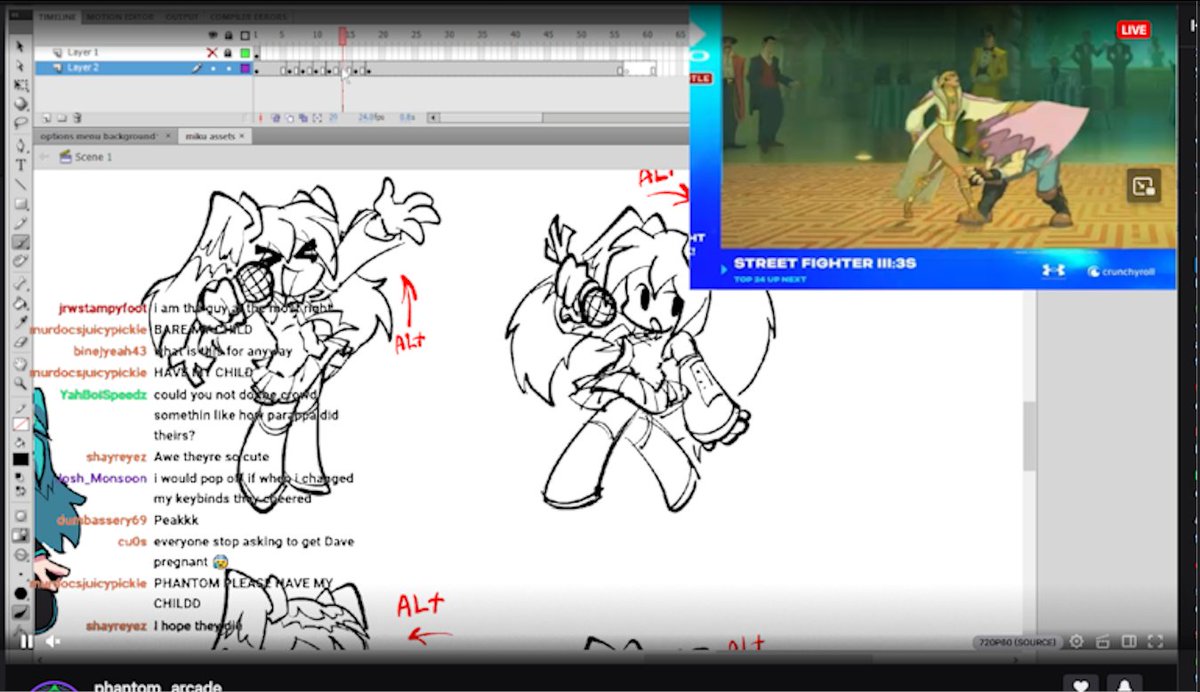
Task: Switch to OUTPUT tab
Action: coord(182,17)
